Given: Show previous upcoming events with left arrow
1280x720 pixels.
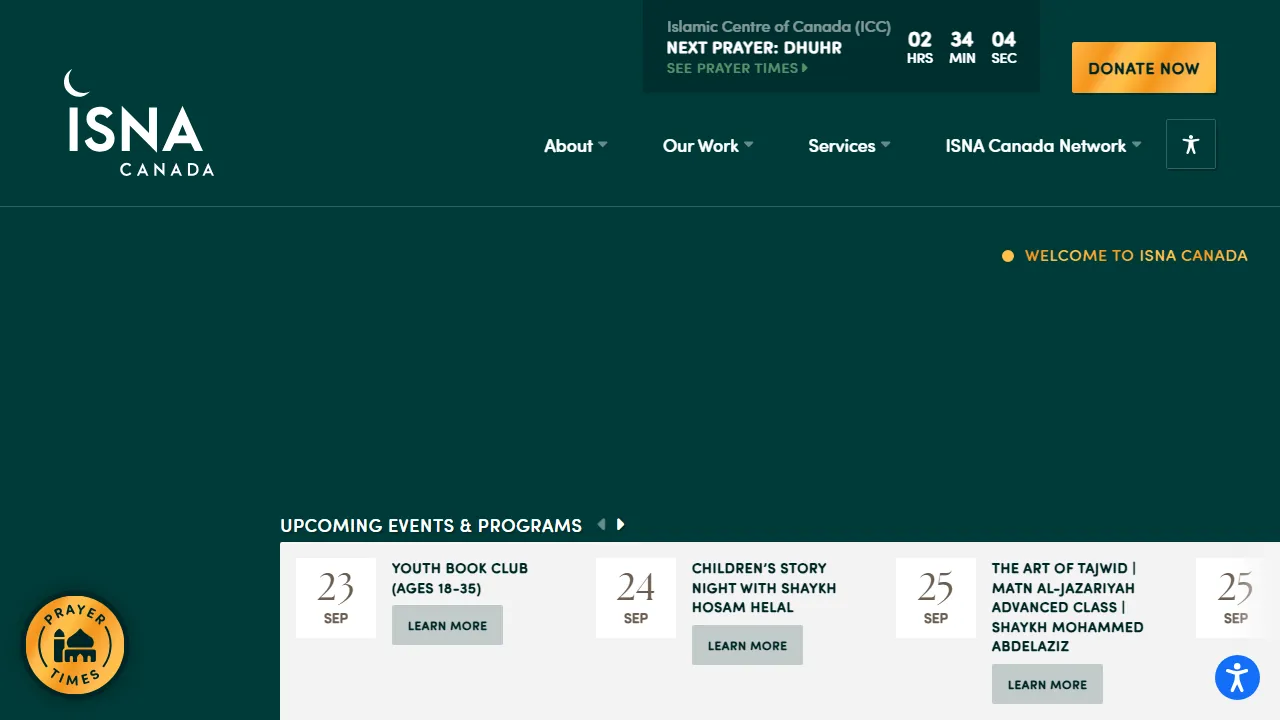Looking at the screenshot, I should [601, 524].
